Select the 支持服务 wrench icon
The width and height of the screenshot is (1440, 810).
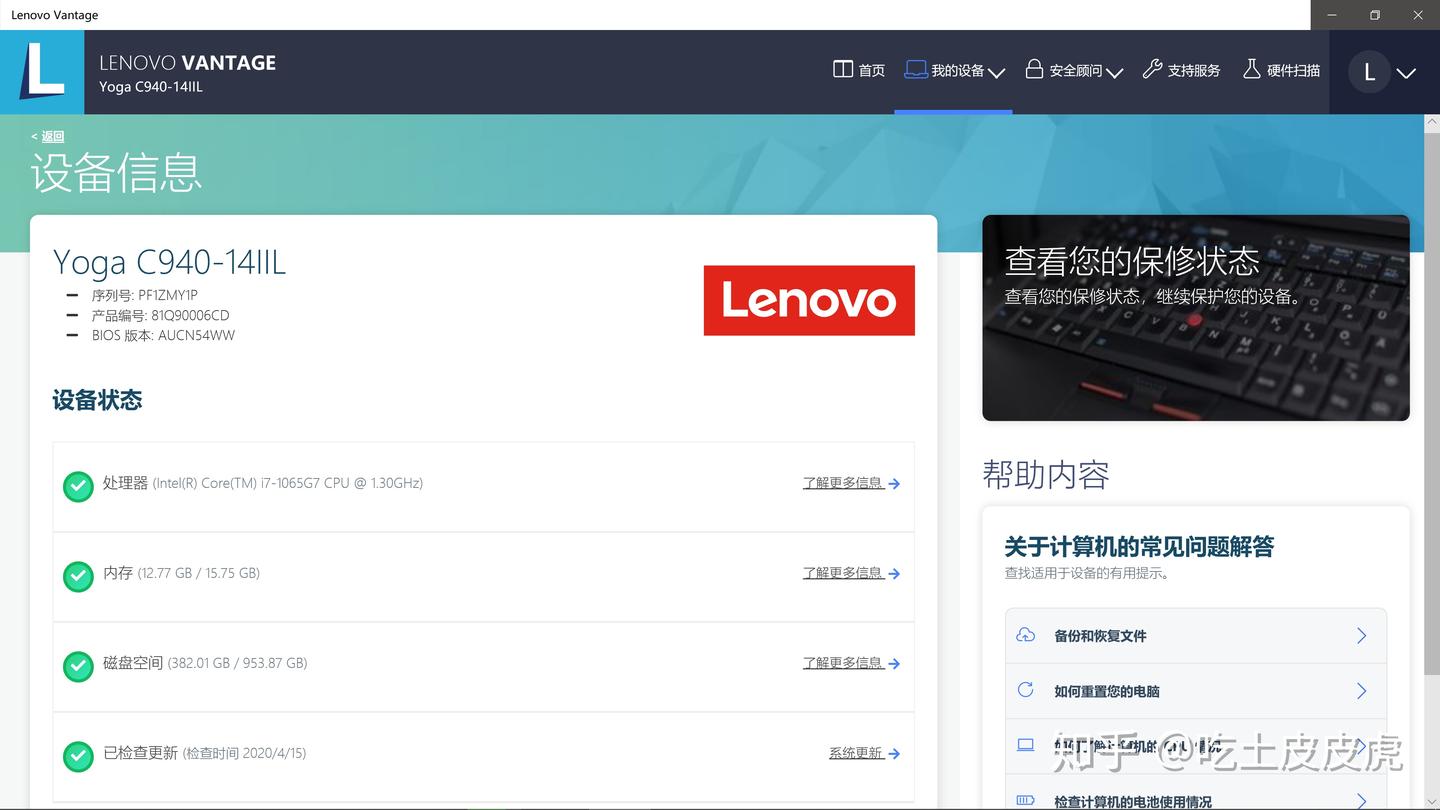1152,69
